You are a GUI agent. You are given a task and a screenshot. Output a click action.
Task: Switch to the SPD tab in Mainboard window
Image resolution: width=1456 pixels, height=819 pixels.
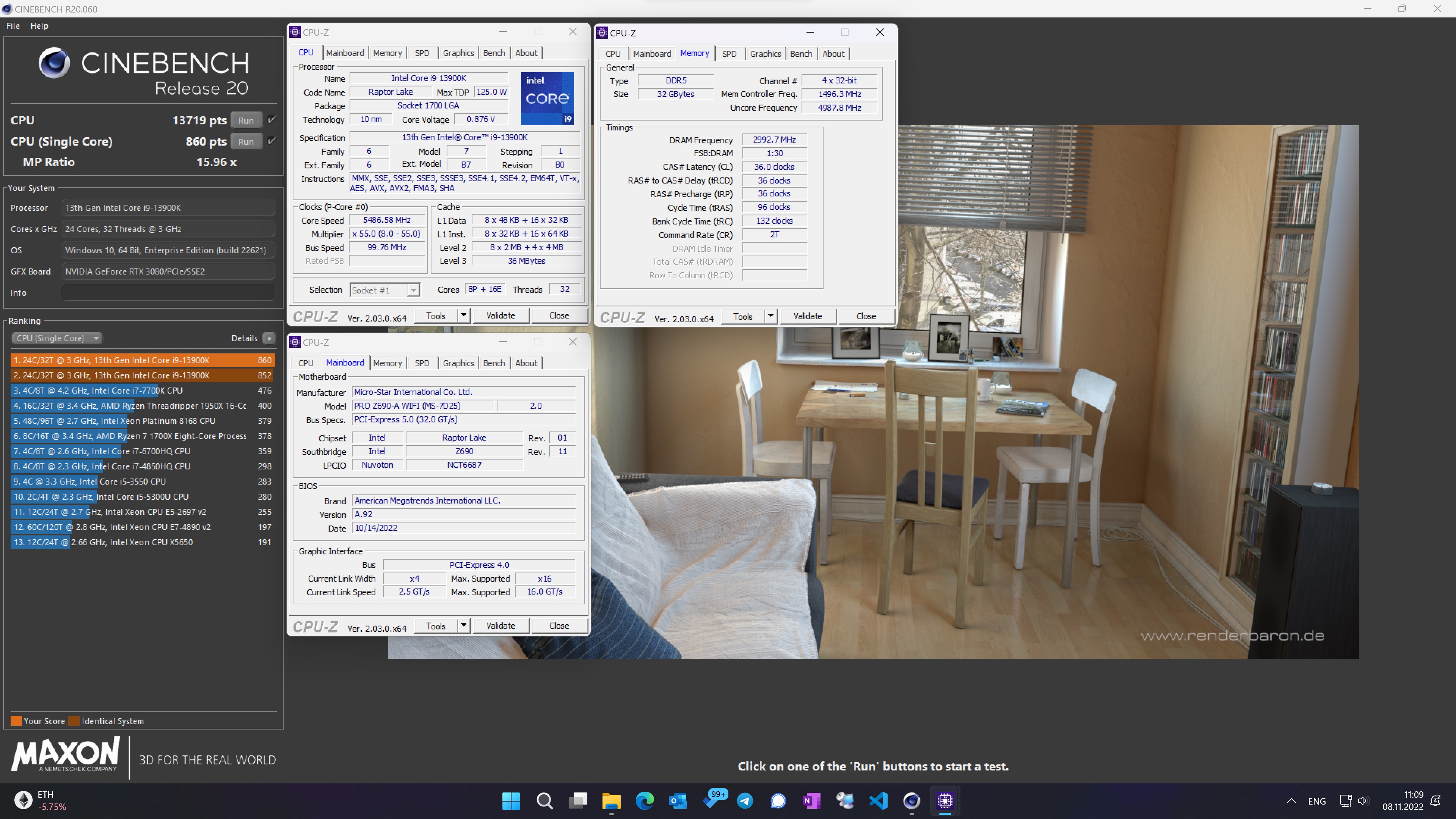click(422, 363)
